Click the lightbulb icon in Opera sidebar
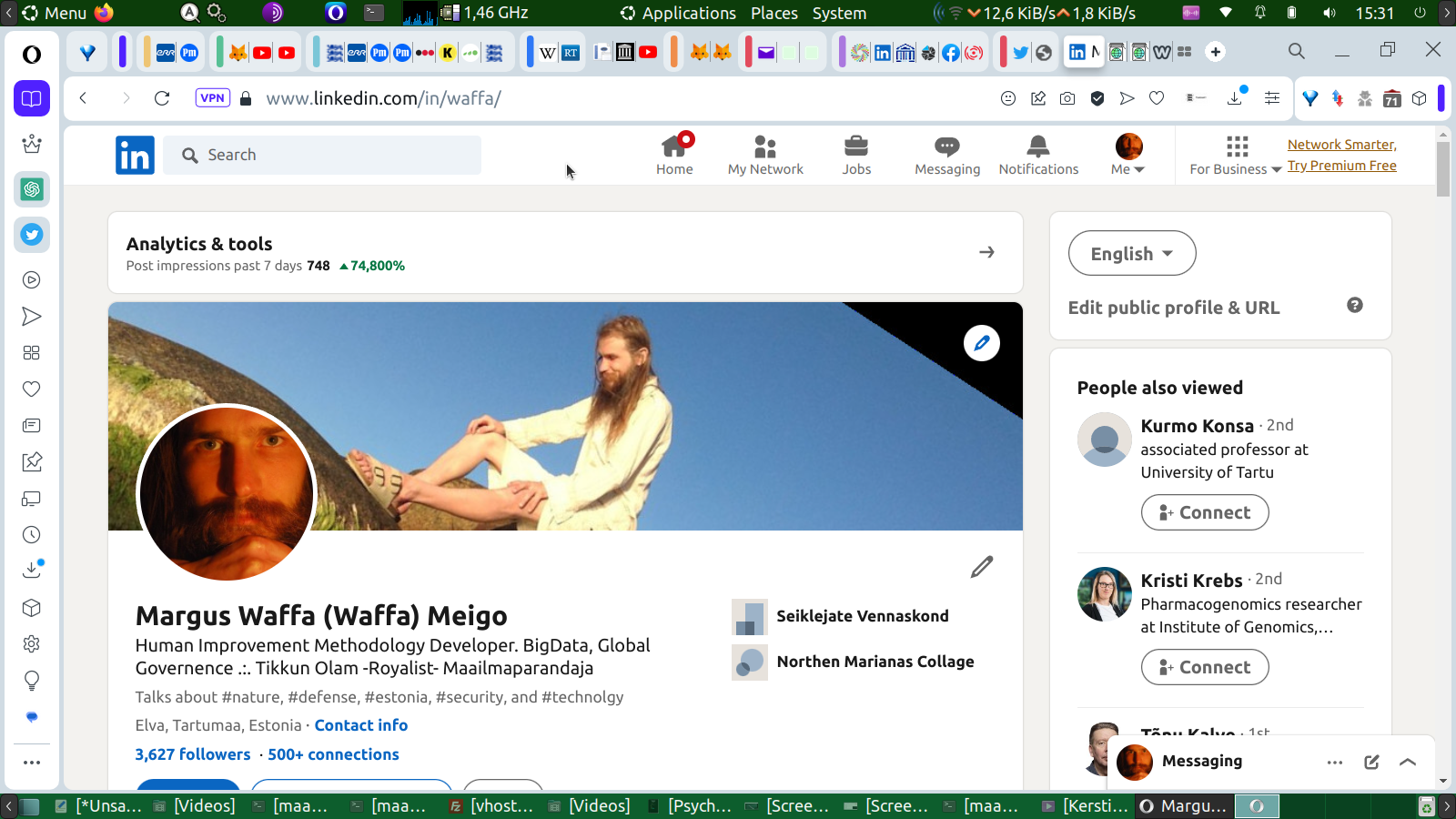The height and width of the screenshot is (819, 1456). 32,681
